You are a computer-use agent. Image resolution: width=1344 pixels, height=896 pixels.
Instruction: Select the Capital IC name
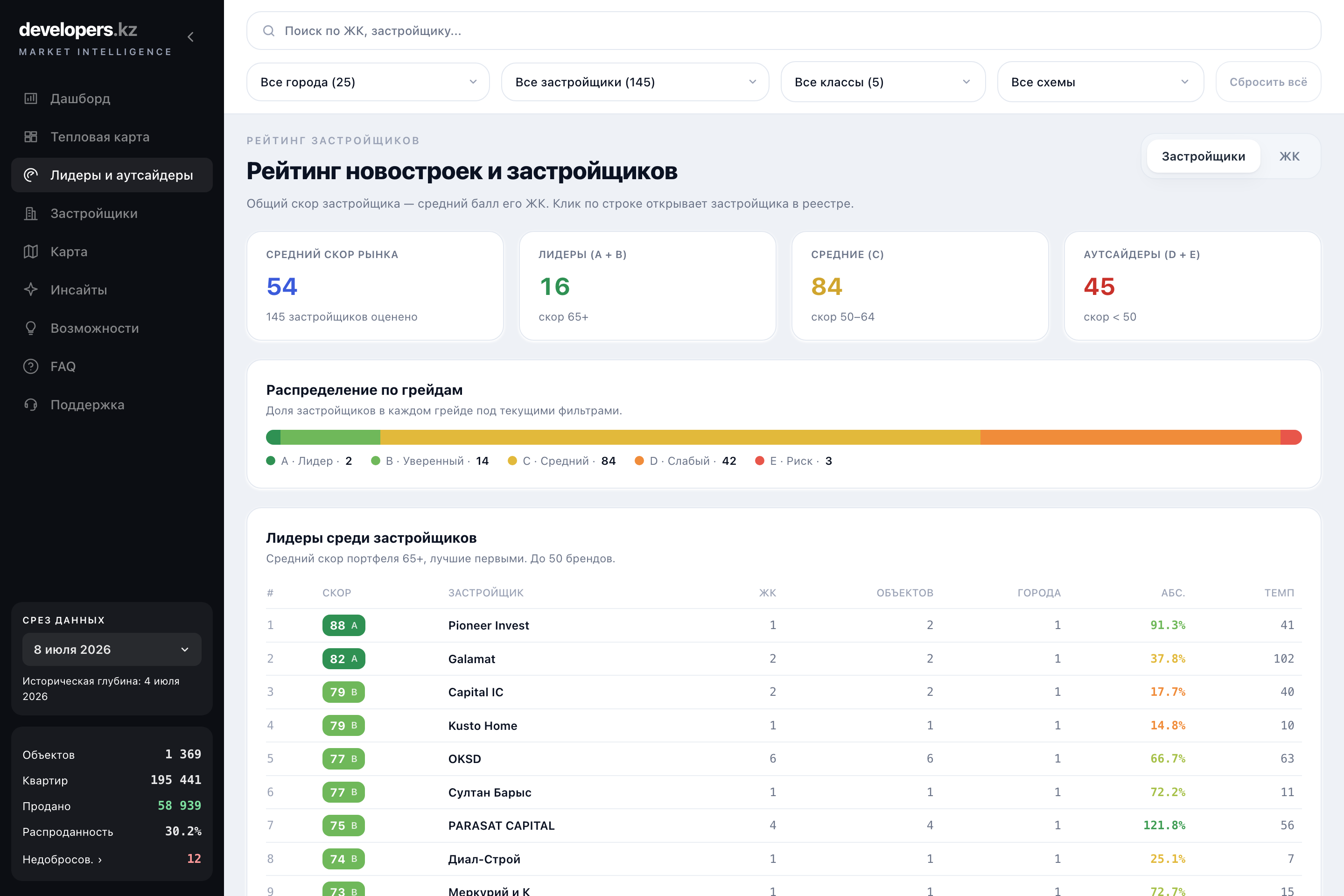476,692
